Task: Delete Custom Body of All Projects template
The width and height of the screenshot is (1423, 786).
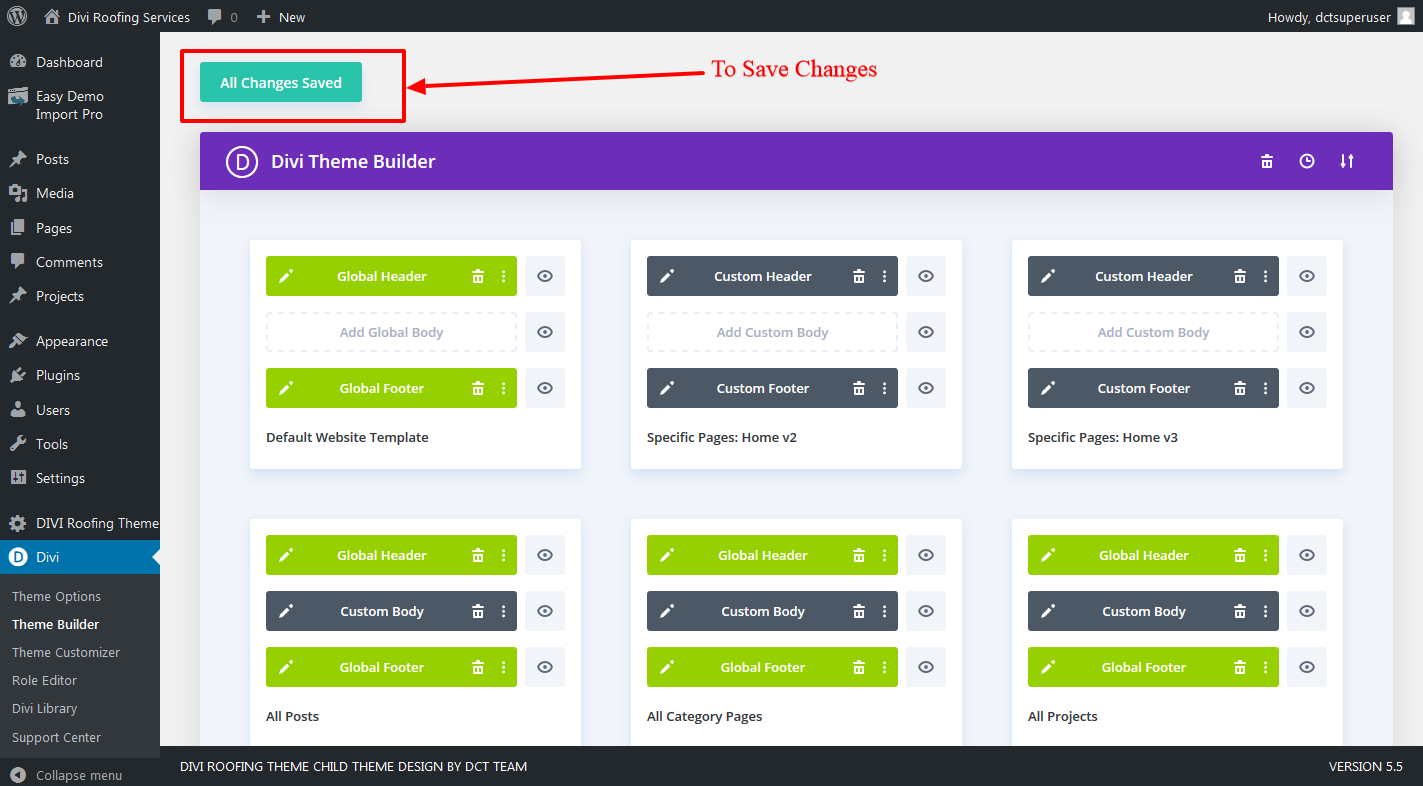Action: pos(1240,611)
